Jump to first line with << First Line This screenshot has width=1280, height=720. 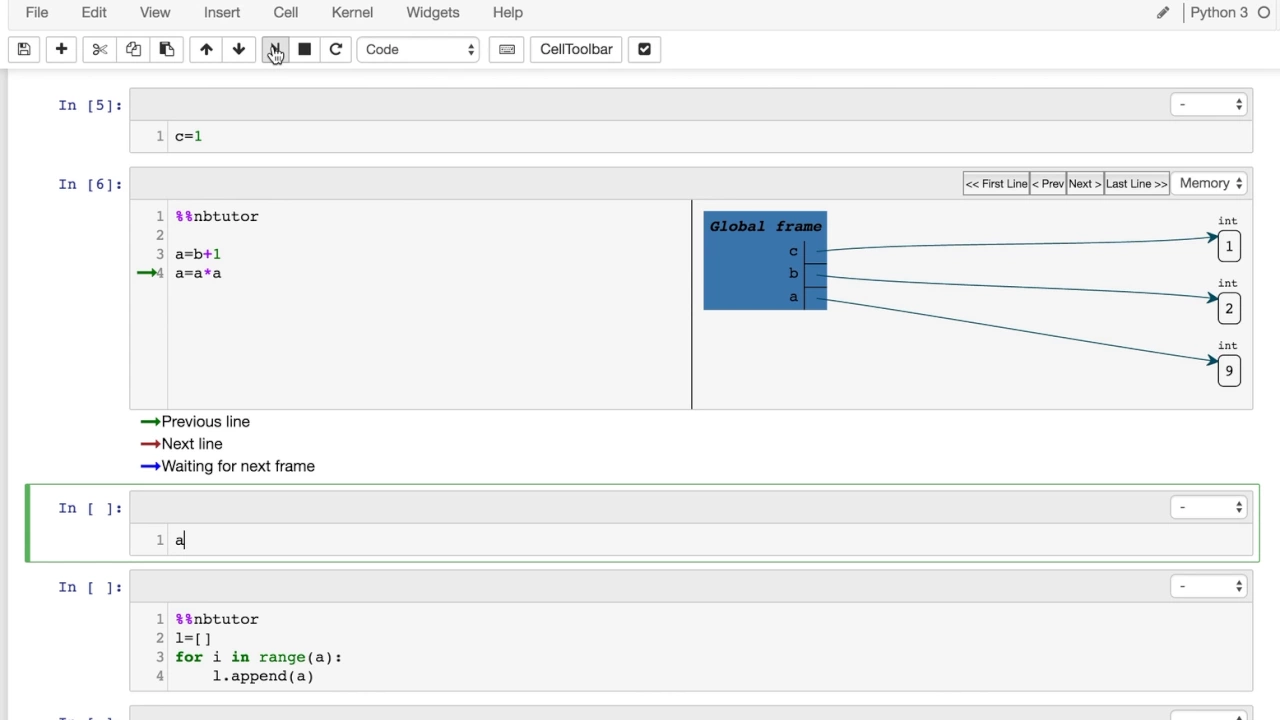(996, 184)
